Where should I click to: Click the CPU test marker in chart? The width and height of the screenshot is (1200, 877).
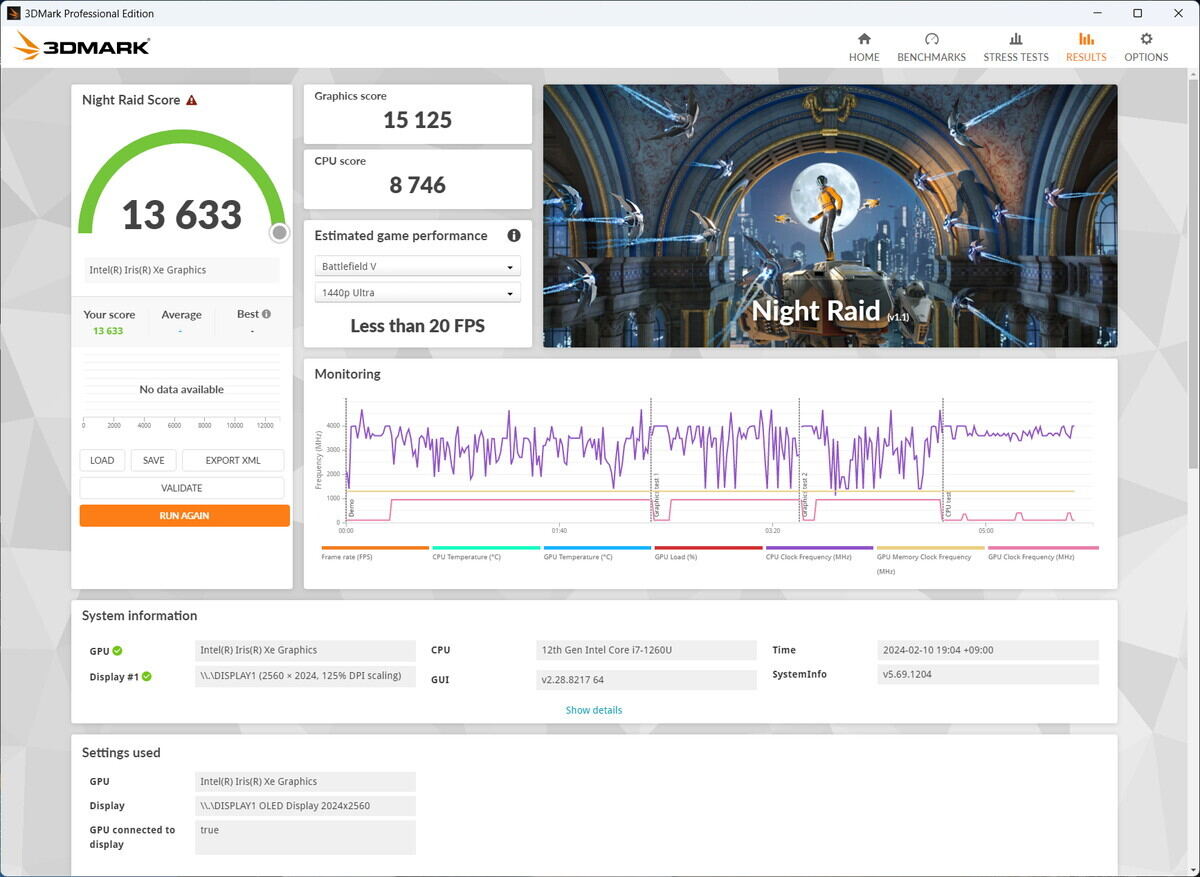pyautogui.click(x=947, y=503)
